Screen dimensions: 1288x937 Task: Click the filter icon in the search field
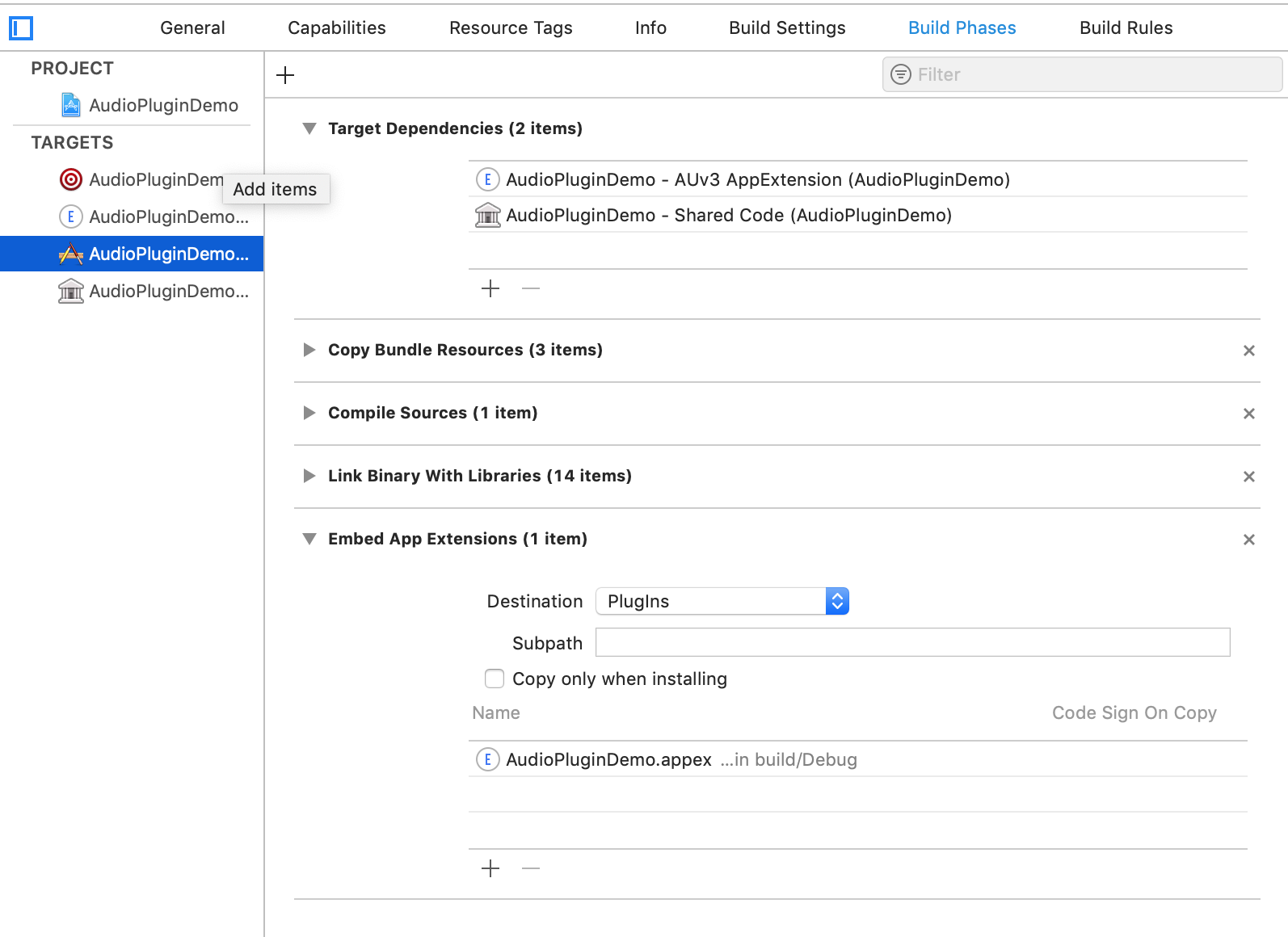[x=900, y=74]
